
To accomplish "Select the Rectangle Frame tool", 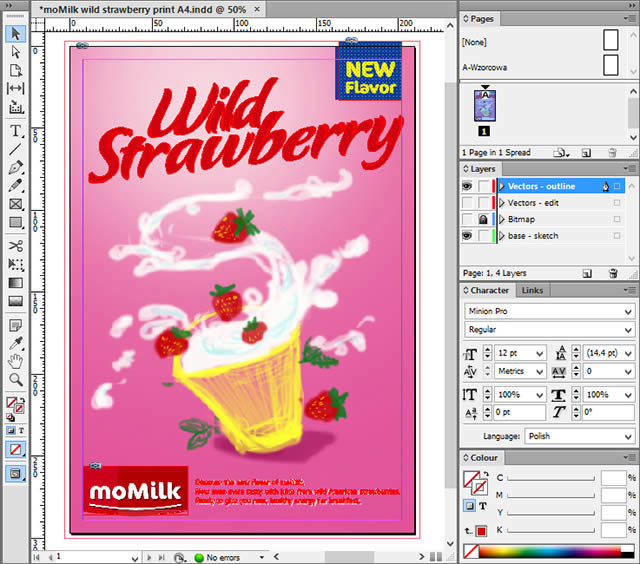I will click(16, 204).
